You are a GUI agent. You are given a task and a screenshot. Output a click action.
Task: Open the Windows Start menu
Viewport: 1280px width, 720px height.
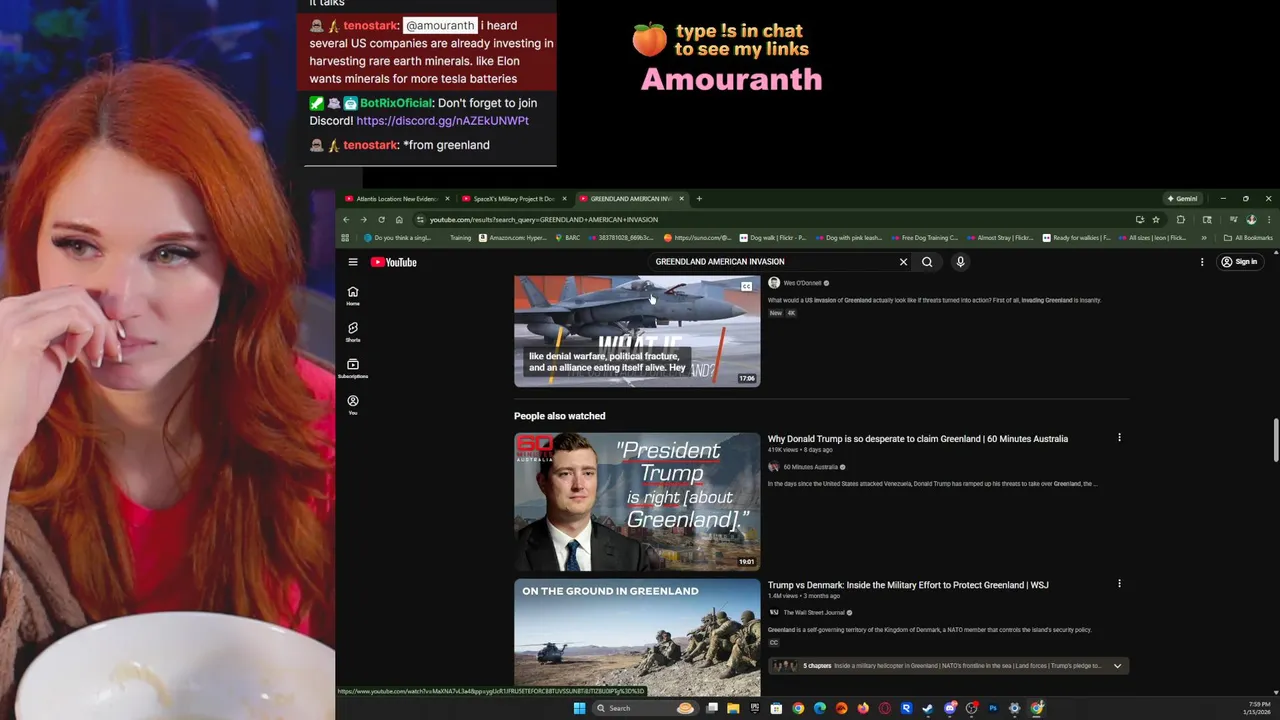point(579,708)
